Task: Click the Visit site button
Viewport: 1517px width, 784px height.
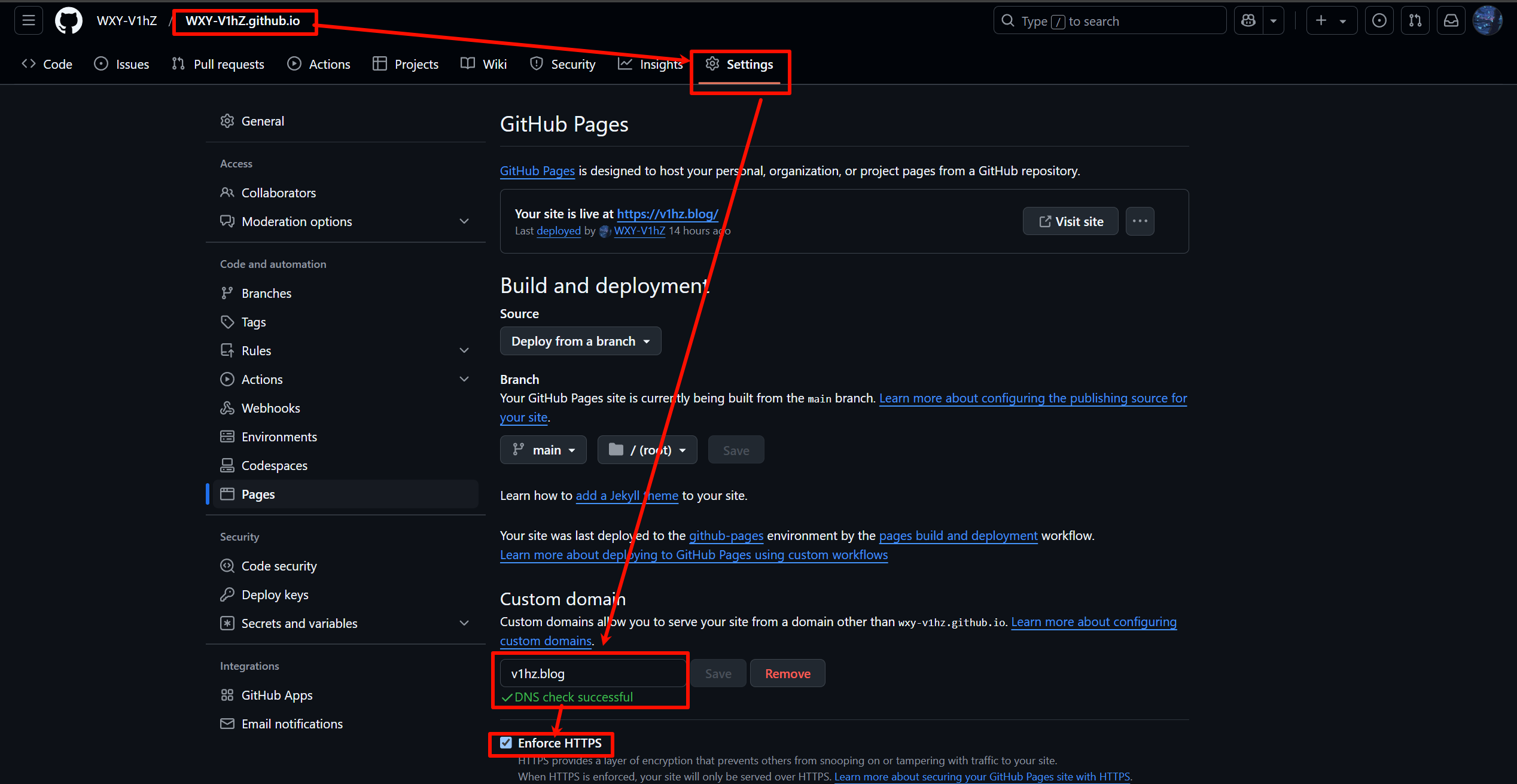Action: [1070, 221]
